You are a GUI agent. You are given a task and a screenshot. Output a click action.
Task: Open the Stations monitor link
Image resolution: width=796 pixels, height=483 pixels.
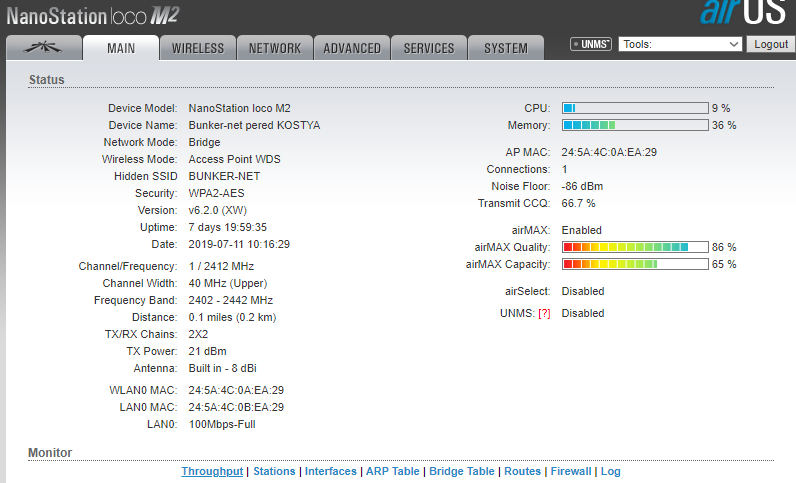pyautogui.click(x=274, y=471)
